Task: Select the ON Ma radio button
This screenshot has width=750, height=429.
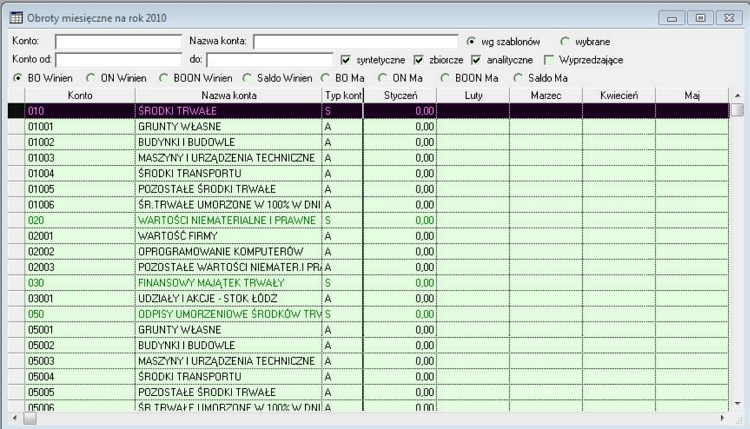Action: tap(382, 78)
